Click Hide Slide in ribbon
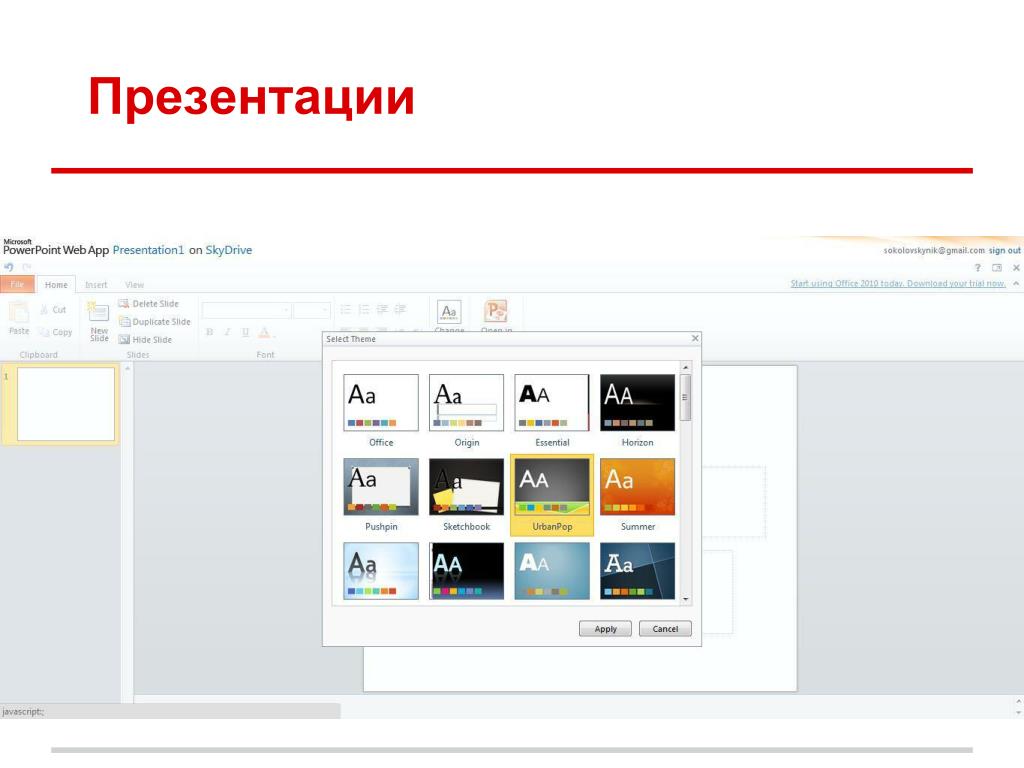1024x768 pixels. 145,340
